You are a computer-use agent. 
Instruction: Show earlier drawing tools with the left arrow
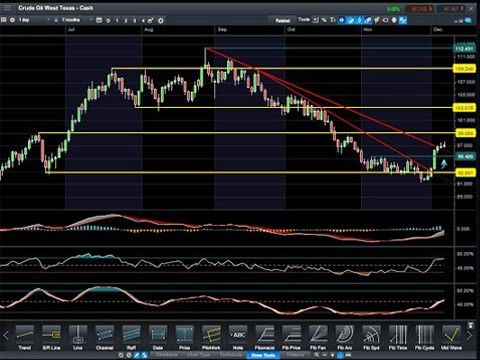click(x=6, y=335)
